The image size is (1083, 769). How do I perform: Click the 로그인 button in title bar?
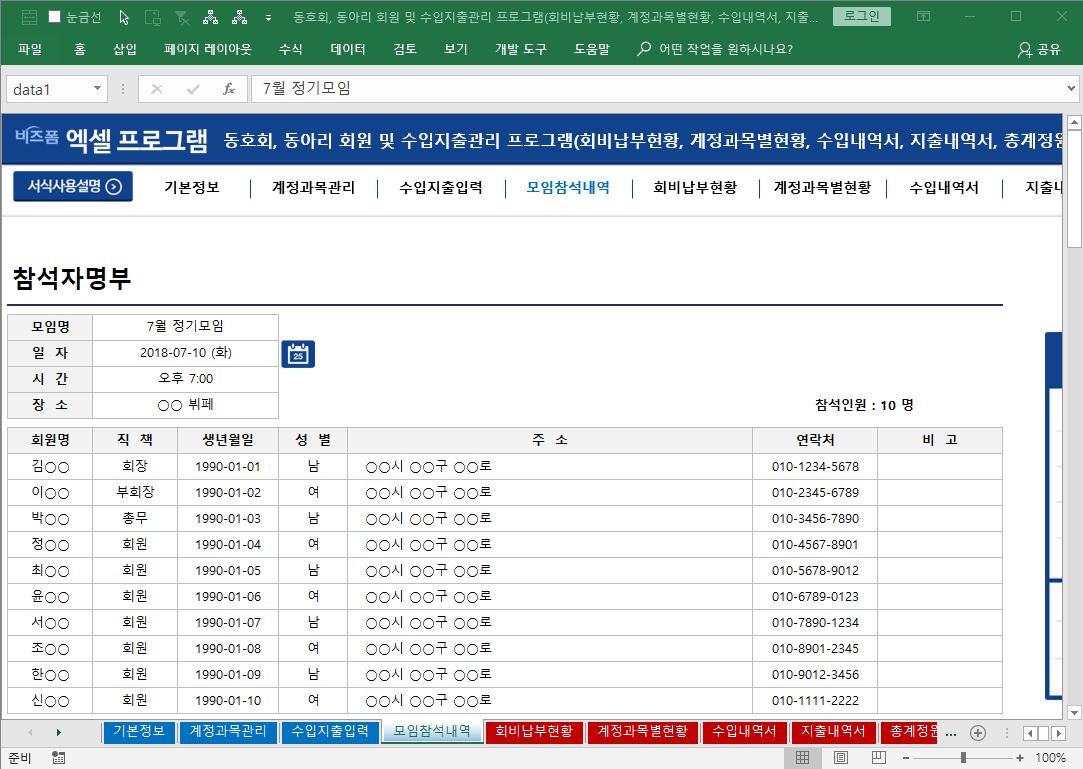click(861, 17)
